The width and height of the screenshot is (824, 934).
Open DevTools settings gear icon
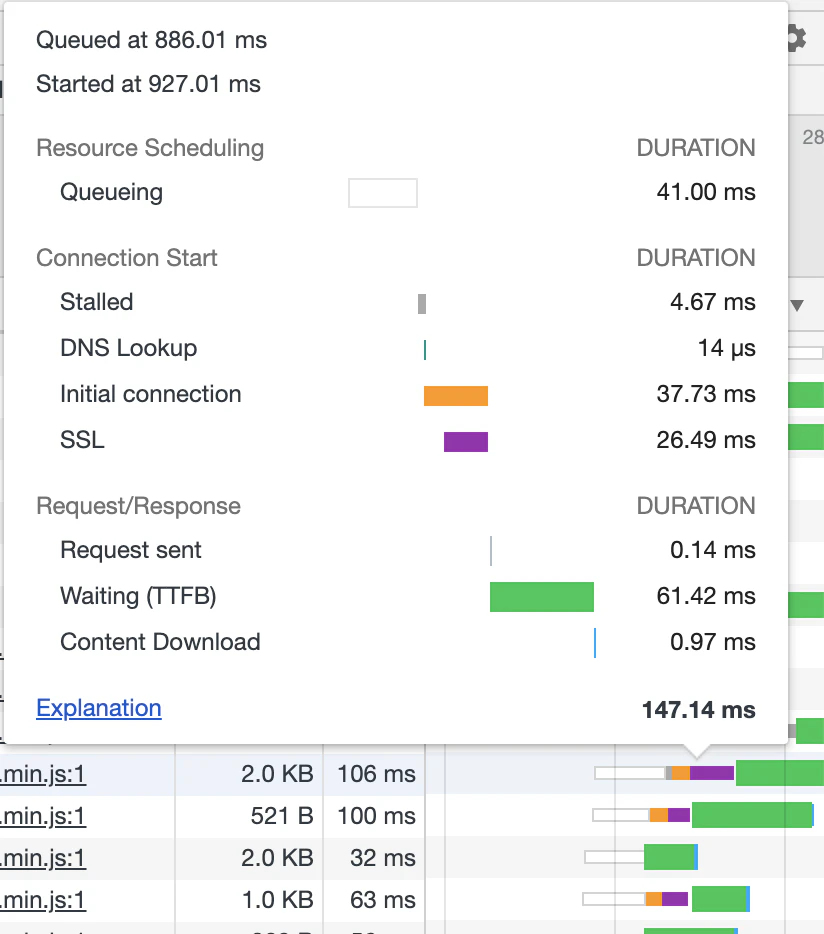797,39
